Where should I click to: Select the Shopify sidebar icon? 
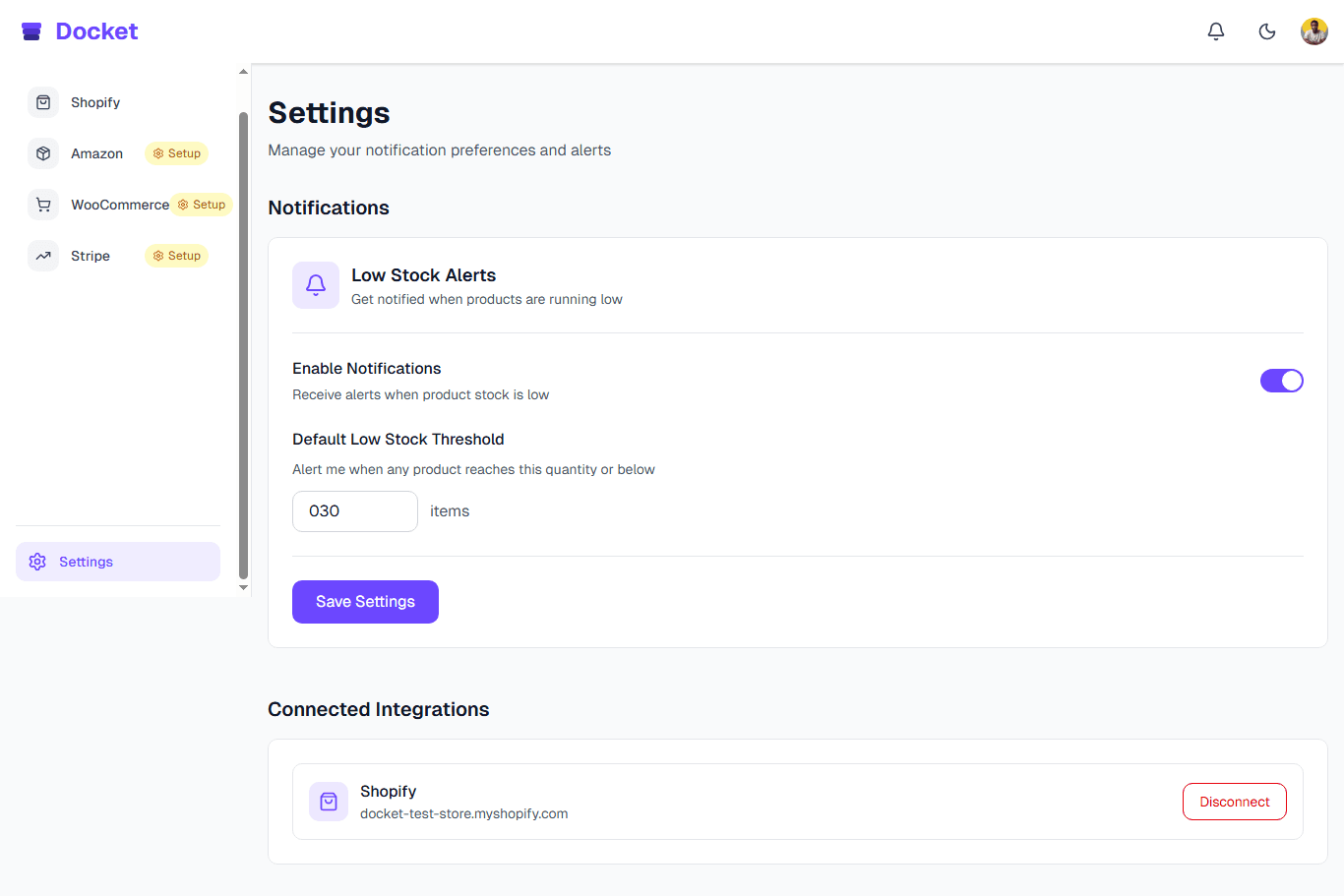point(43,102)
